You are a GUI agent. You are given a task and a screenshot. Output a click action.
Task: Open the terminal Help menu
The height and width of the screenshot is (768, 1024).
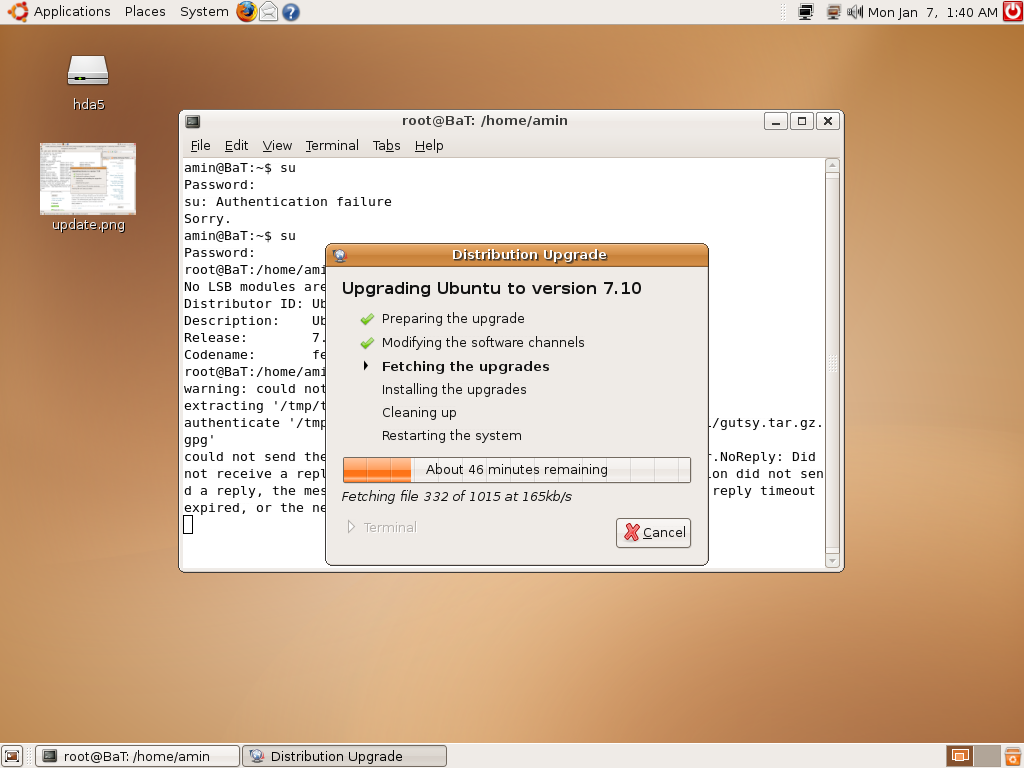pos(429,146)
